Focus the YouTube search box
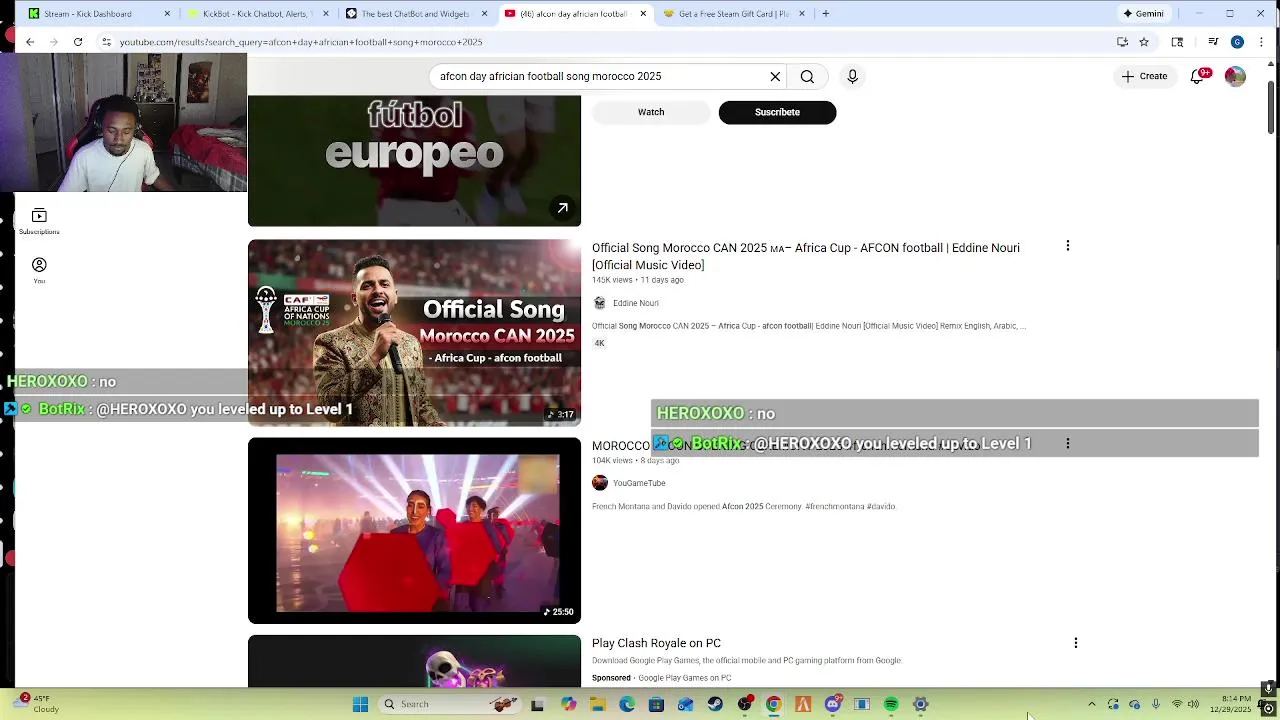Screen dimensions: 1280x720 coord(600,76)
